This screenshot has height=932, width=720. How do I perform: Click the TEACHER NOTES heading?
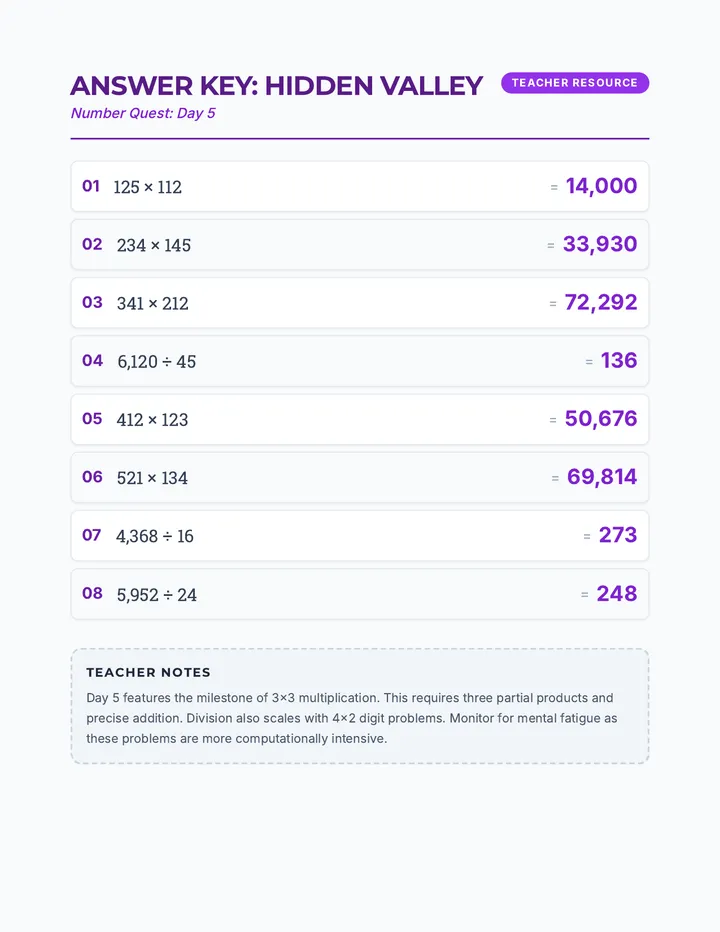click(149, 672)
